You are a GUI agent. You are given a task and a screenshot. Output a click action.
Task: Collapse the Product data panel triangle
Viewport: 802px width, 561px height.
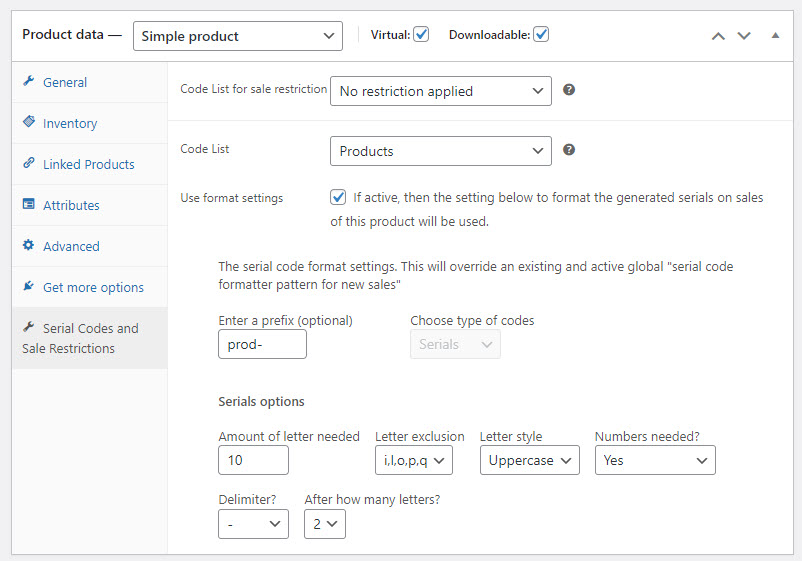point(775,35)
